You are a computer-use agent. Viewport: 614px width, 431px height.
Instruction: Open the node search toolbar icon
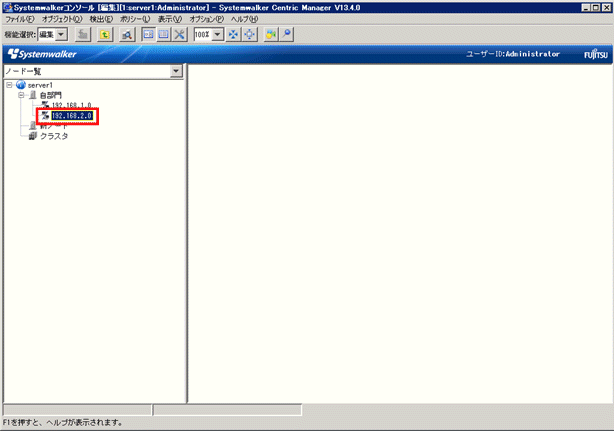[127, 34]
